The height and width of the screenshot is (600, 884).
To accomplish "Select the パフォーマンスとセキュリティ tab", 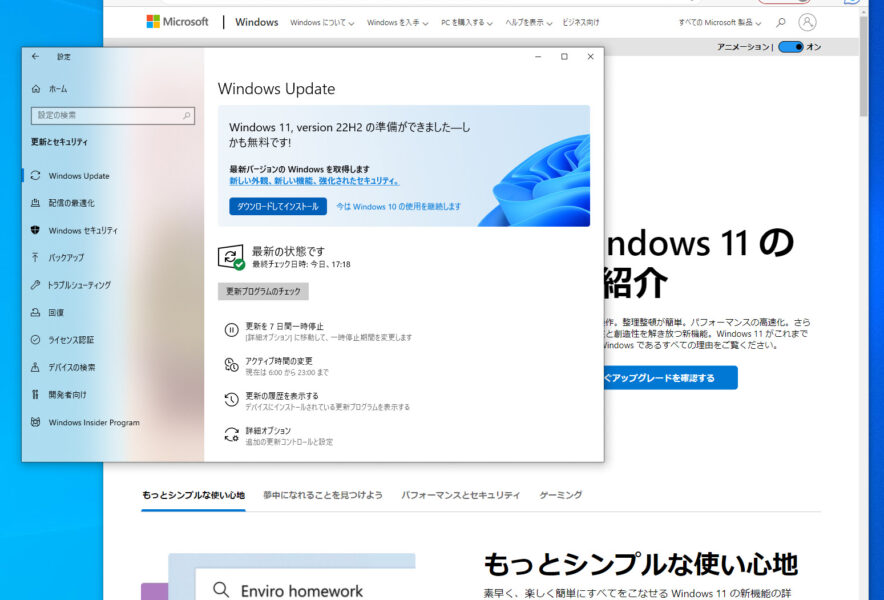I will point(461,495).
